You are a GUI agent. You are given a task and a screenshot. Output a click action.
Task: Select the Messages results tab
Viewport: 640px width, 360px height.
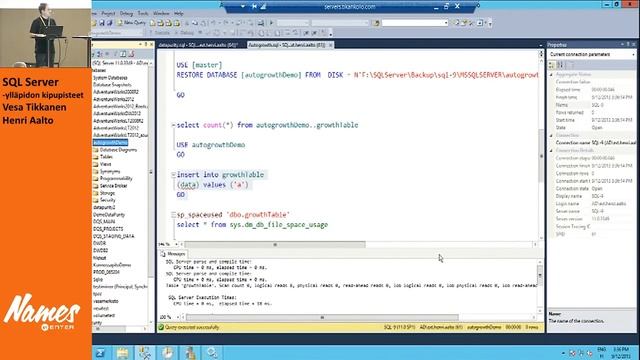pos(173,254)
